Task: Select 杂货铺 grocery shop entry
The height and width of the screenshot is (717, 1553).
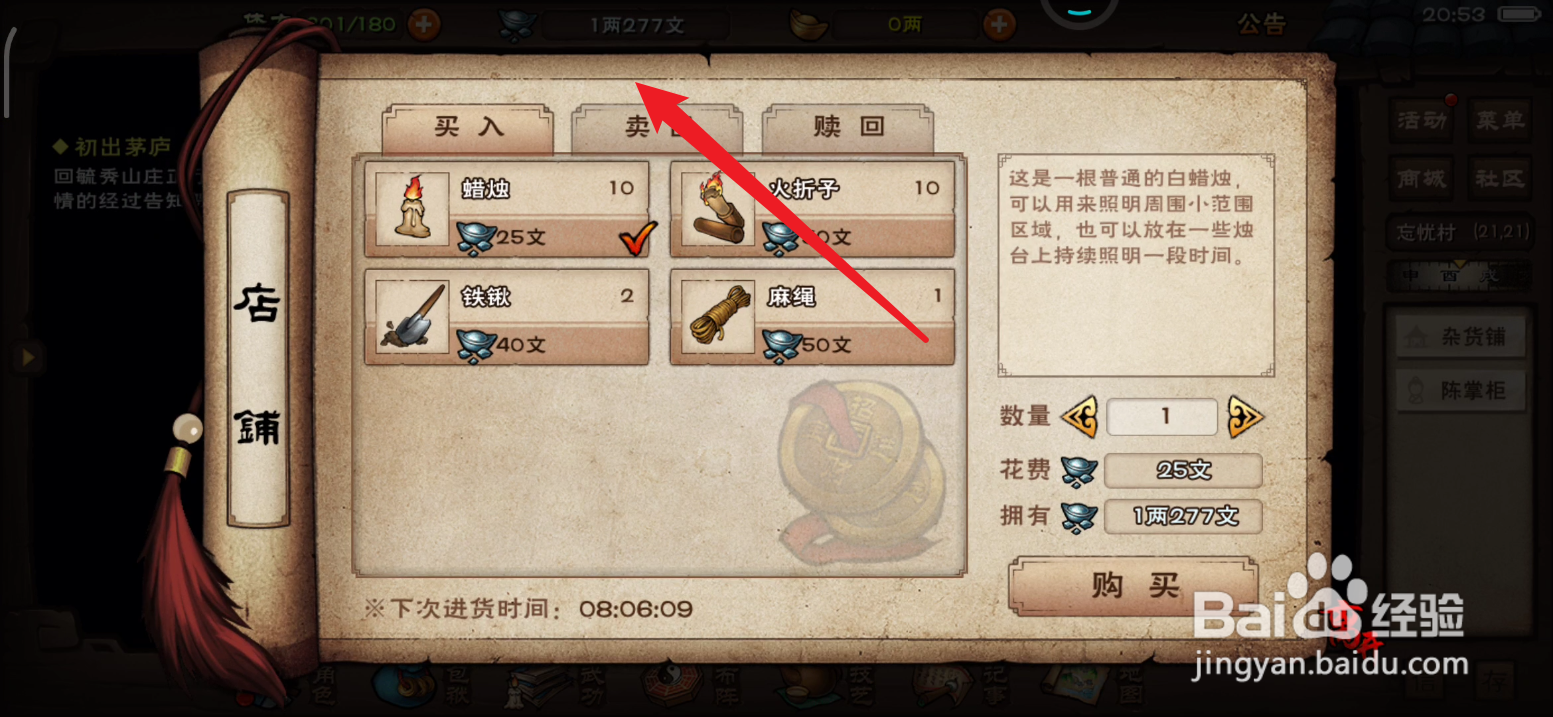Action: [1461, 337]
